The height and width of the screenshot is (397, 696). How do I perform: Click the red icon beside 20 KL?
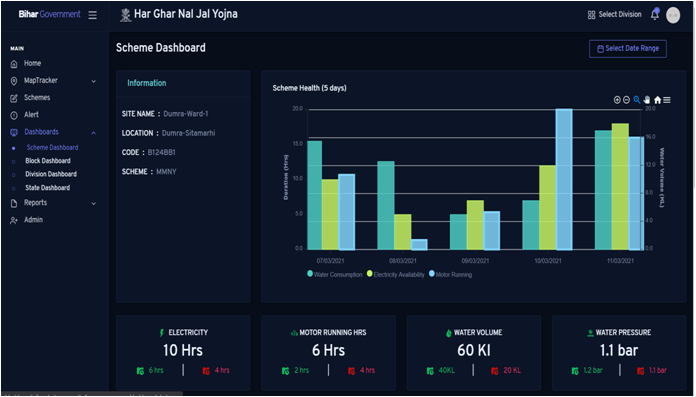click(495, 371)
